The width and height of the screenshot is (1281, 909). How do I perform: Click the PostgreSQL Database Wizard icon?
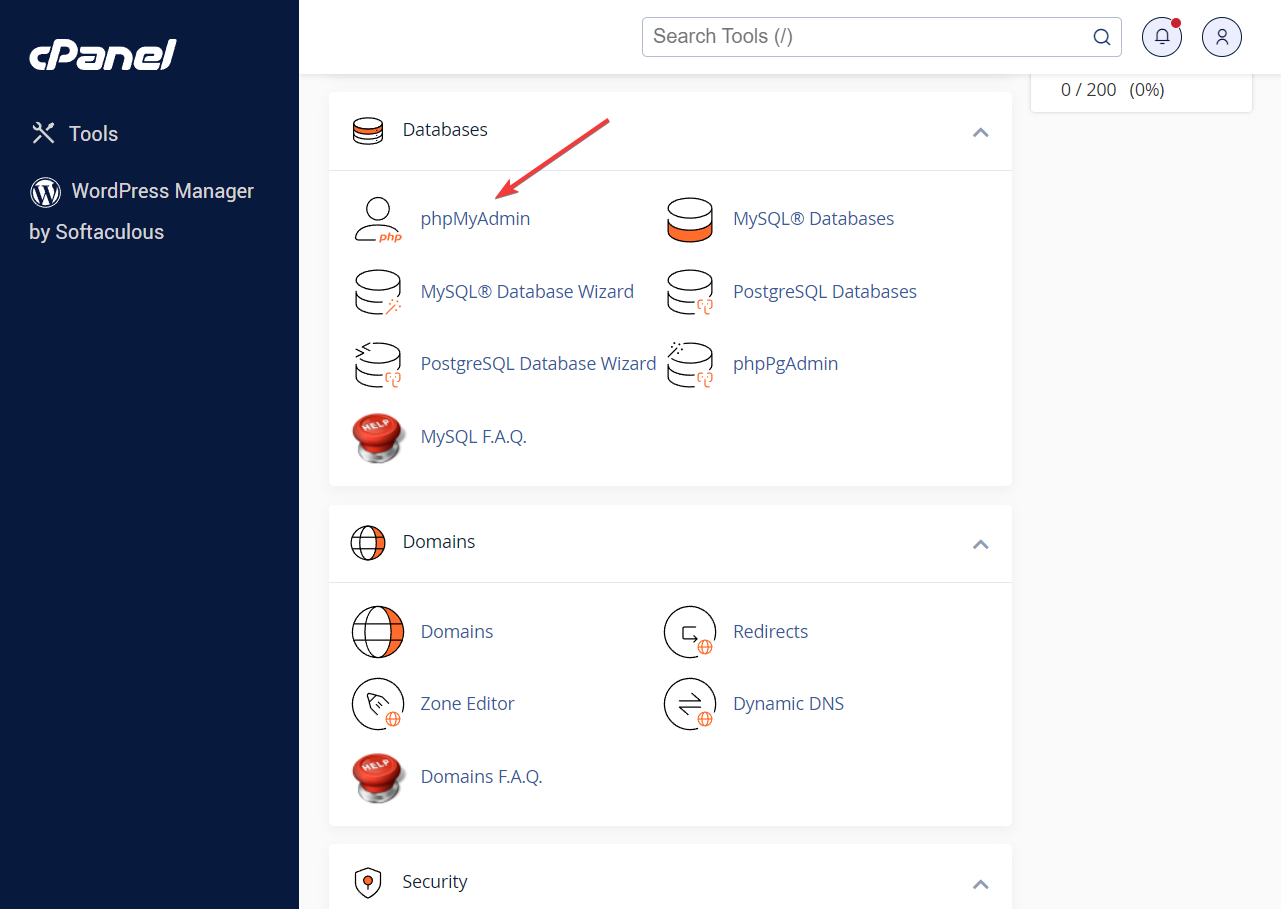(x=378, y=363)
